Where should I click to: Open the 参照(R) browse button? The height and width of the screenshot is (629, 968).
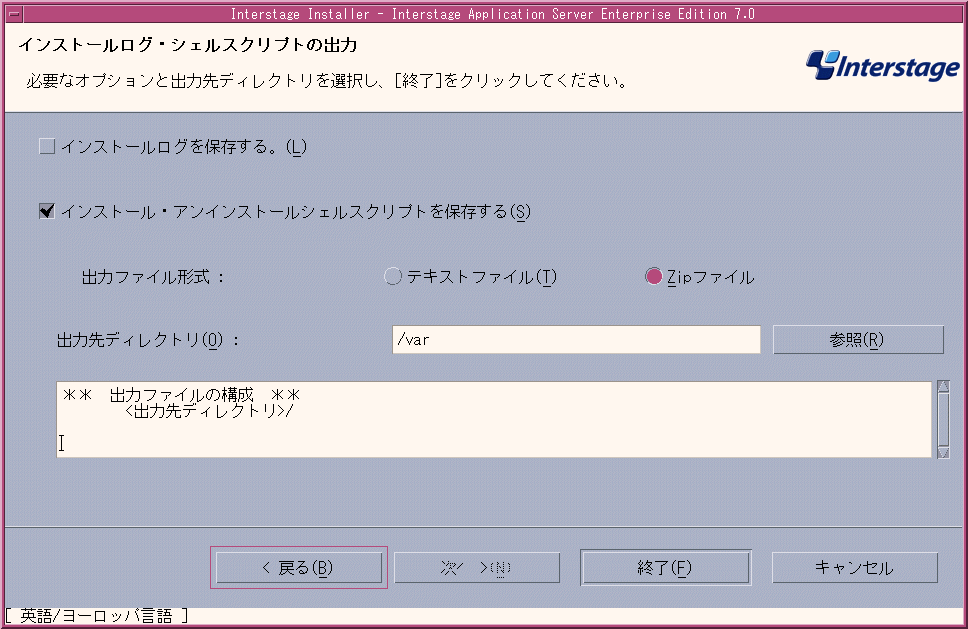[858, 339]
